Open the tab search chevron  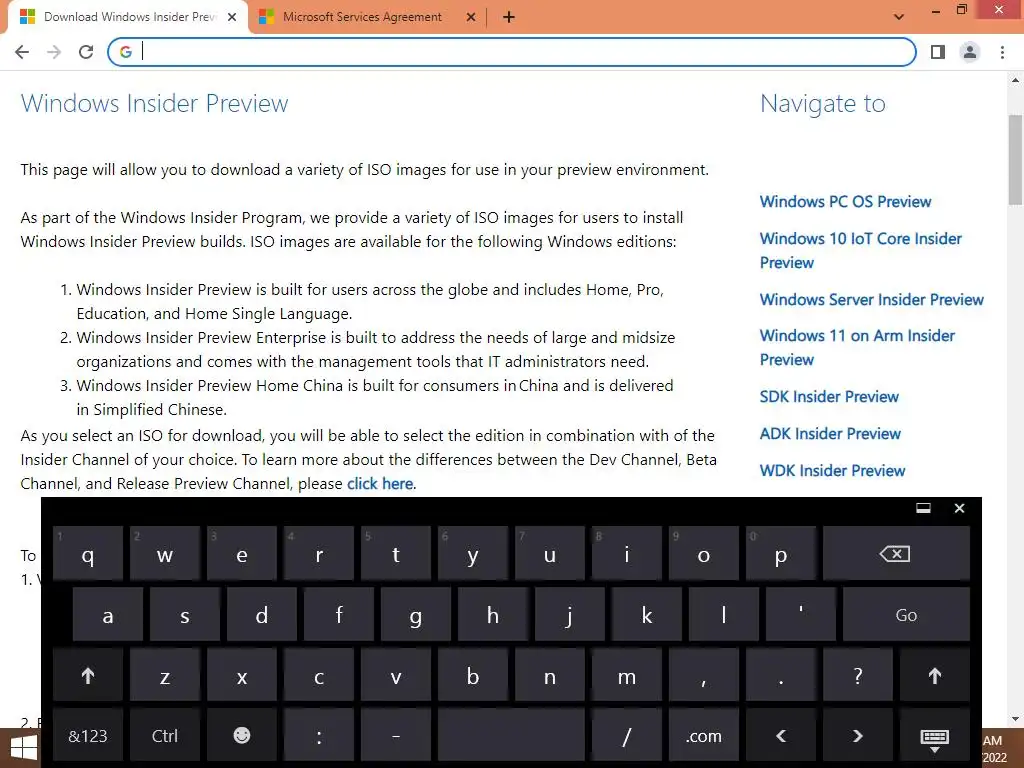coord(899,17)
